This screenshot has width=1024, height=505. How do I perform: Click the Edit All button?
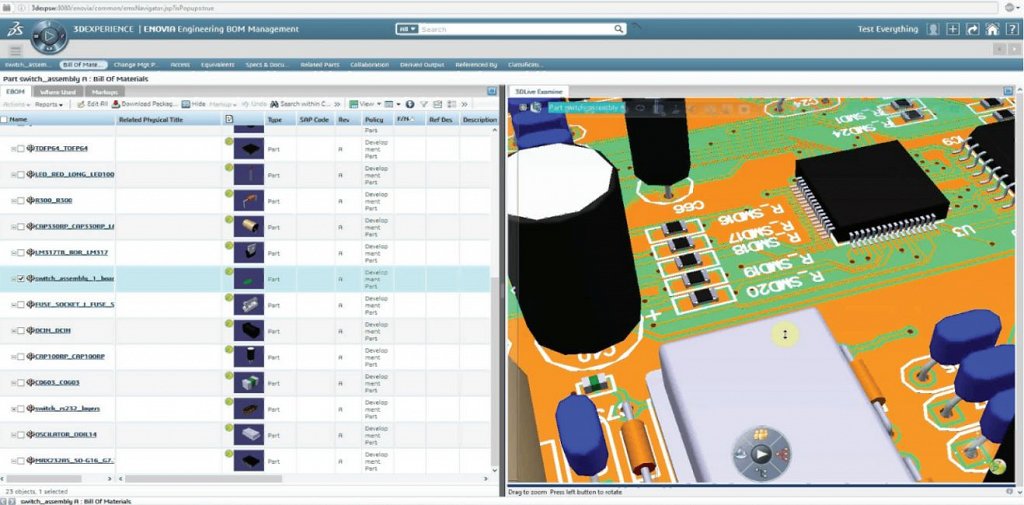click(x=93, y=104)
